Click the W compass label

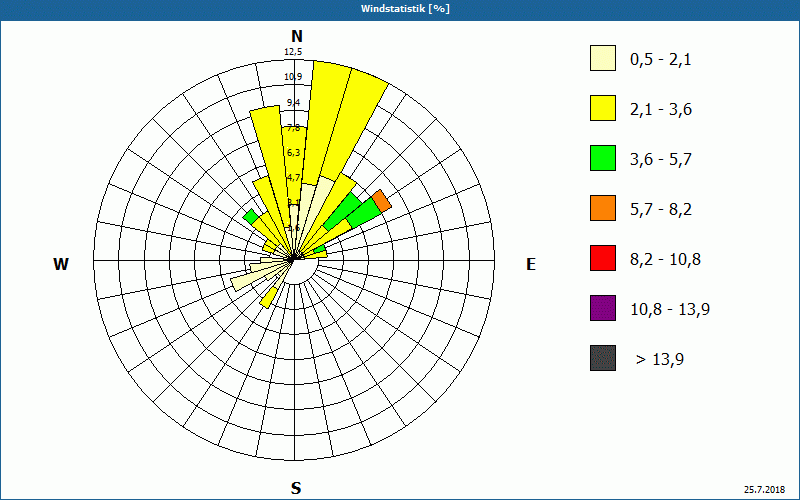click(61, 264)
